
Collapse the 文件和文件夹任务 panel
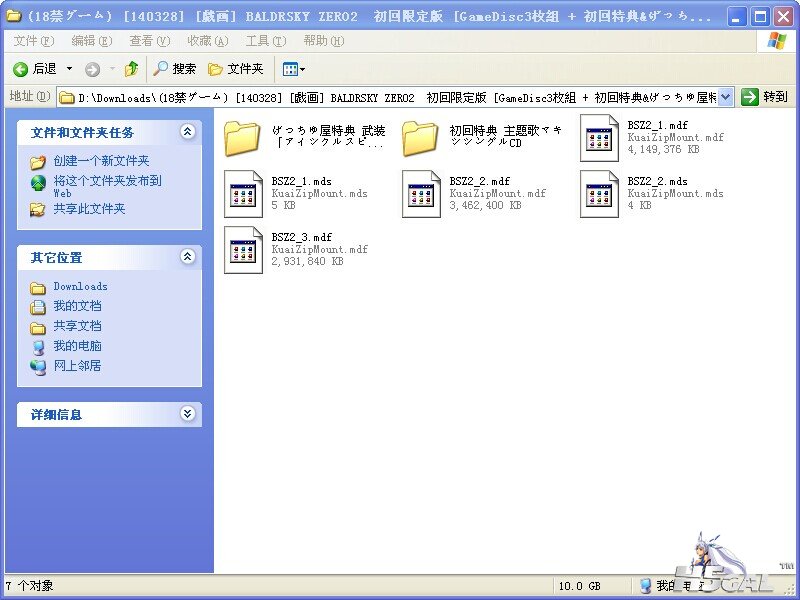click(x=187, y=132)
